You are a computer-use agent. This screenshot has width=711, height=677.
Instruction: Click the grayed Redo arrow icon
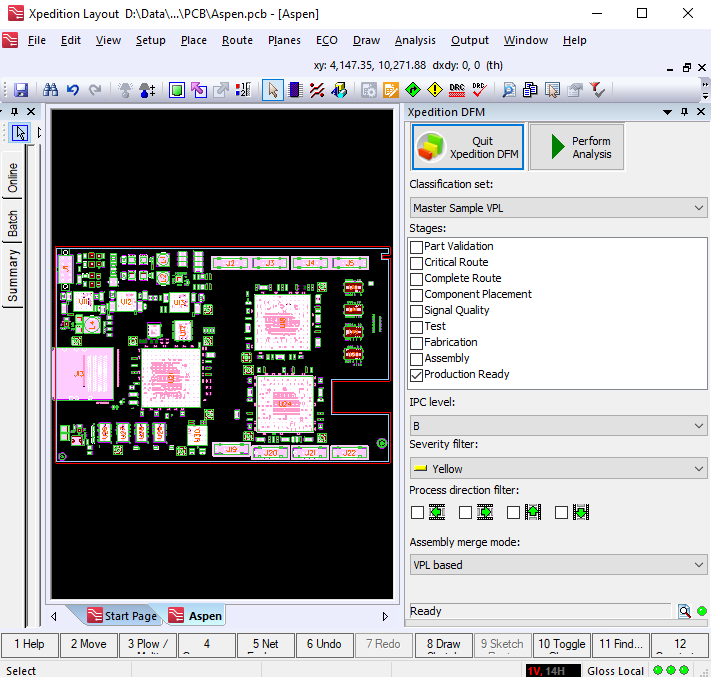point(95,90)
